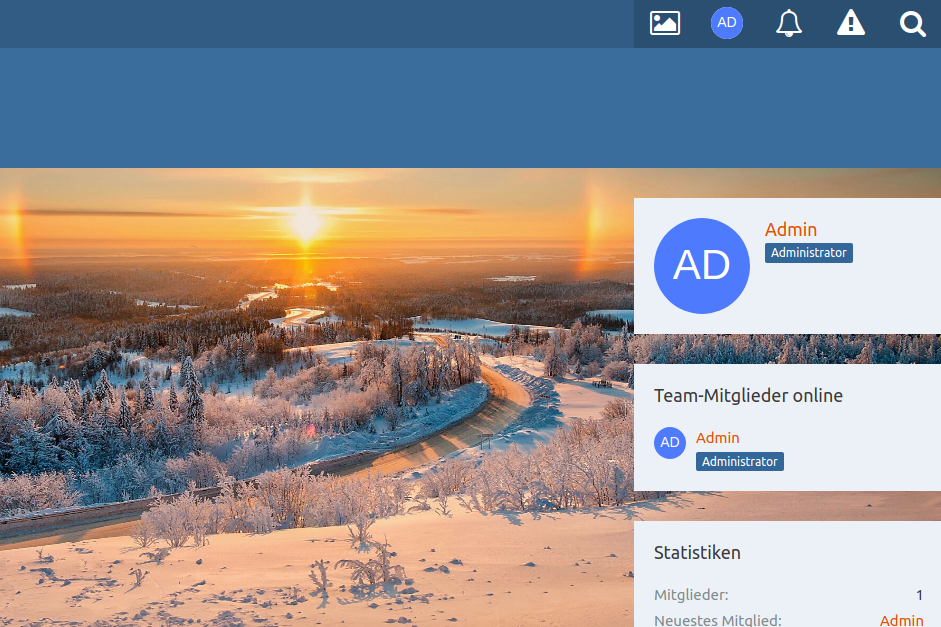Open the image gallery icon in top bar
941x627 pixels.
(x=665, y=23)
